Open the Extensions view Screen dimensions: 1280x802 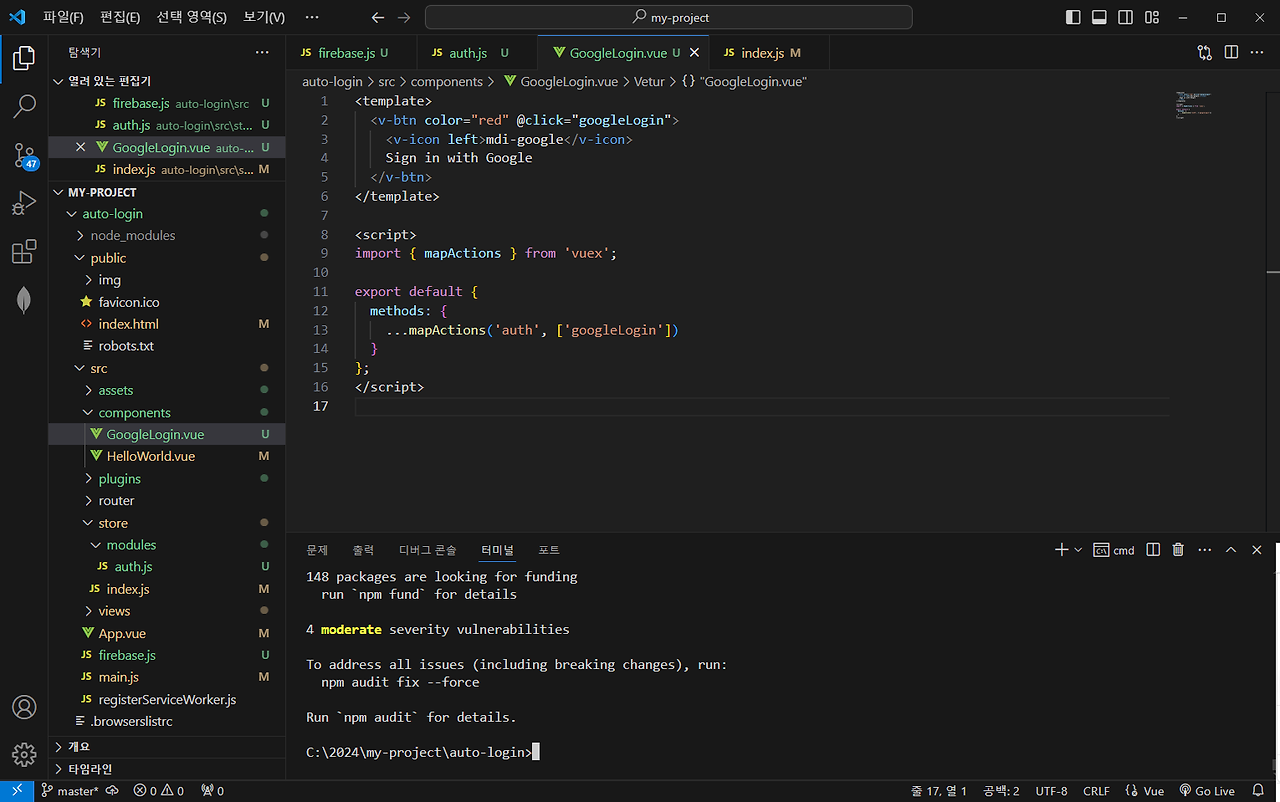[24, 252]
